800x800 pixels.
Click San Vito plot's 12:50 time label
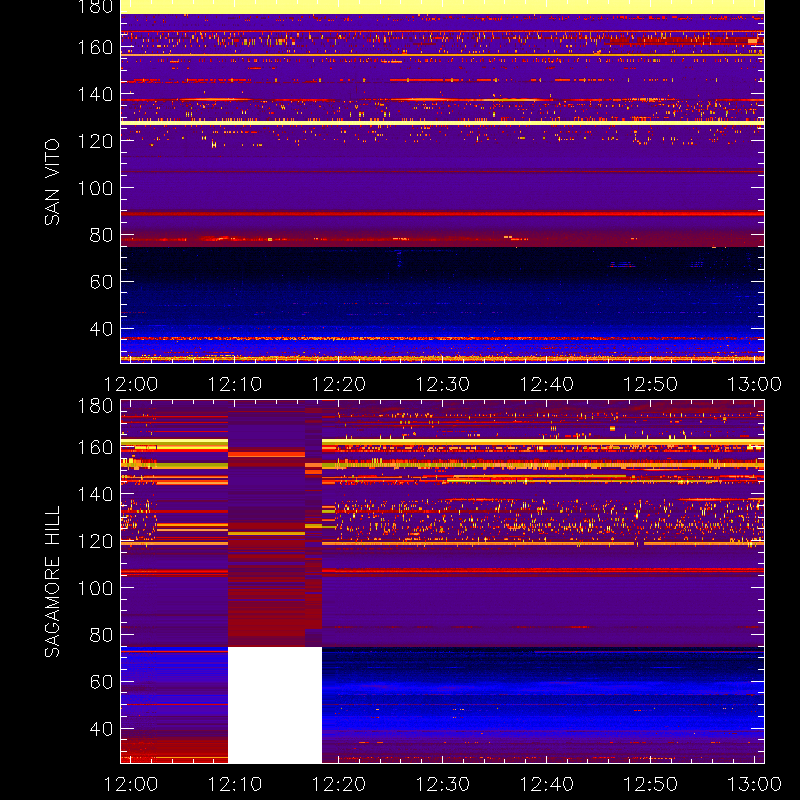651,384
